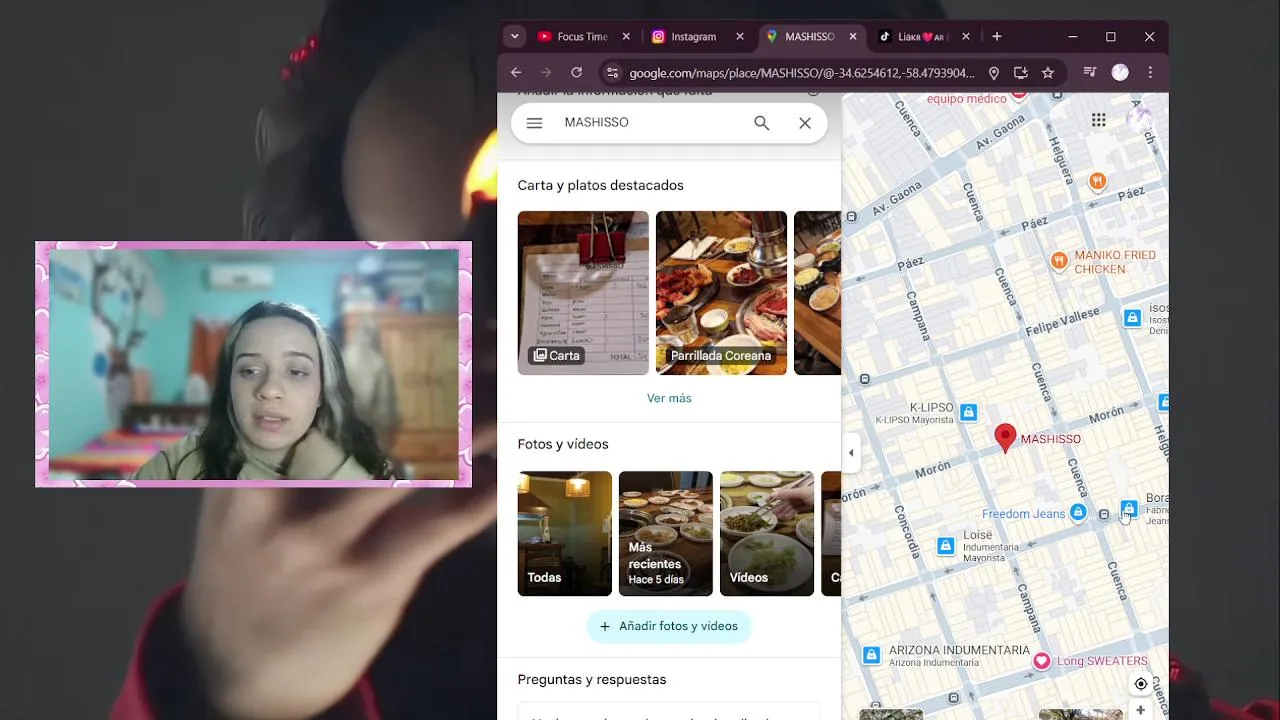This screenshot has height=720, width=1280.
Task: Open the tab search dropdown
Action: point(515,37)
